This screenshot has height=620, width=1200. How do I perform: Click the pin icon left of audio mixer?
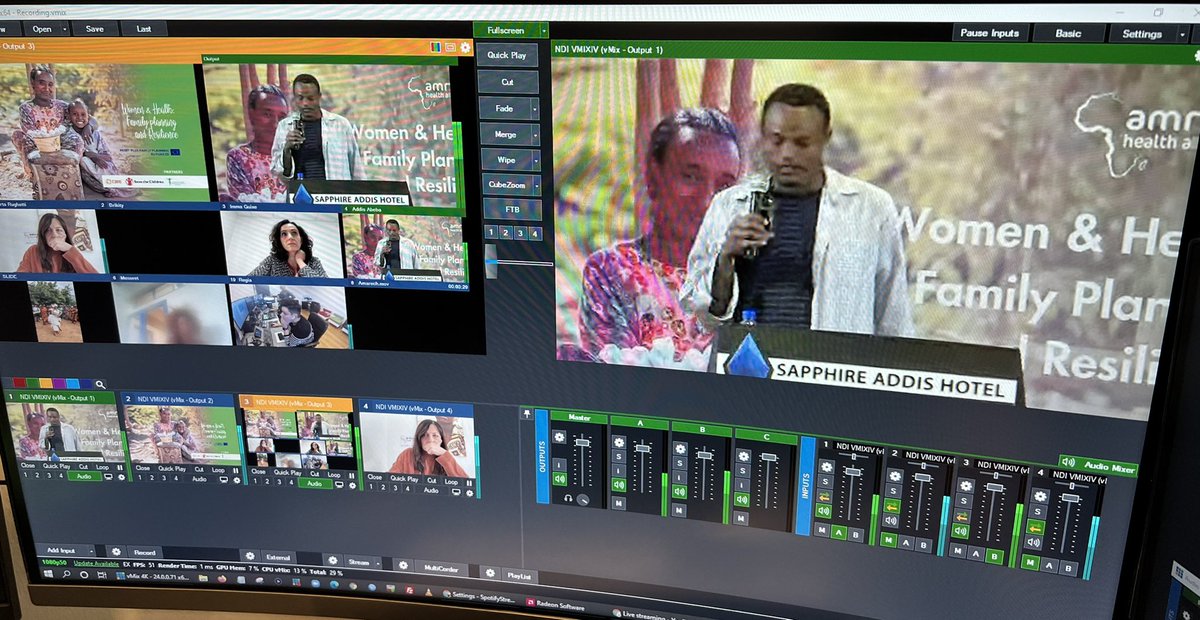527,413
